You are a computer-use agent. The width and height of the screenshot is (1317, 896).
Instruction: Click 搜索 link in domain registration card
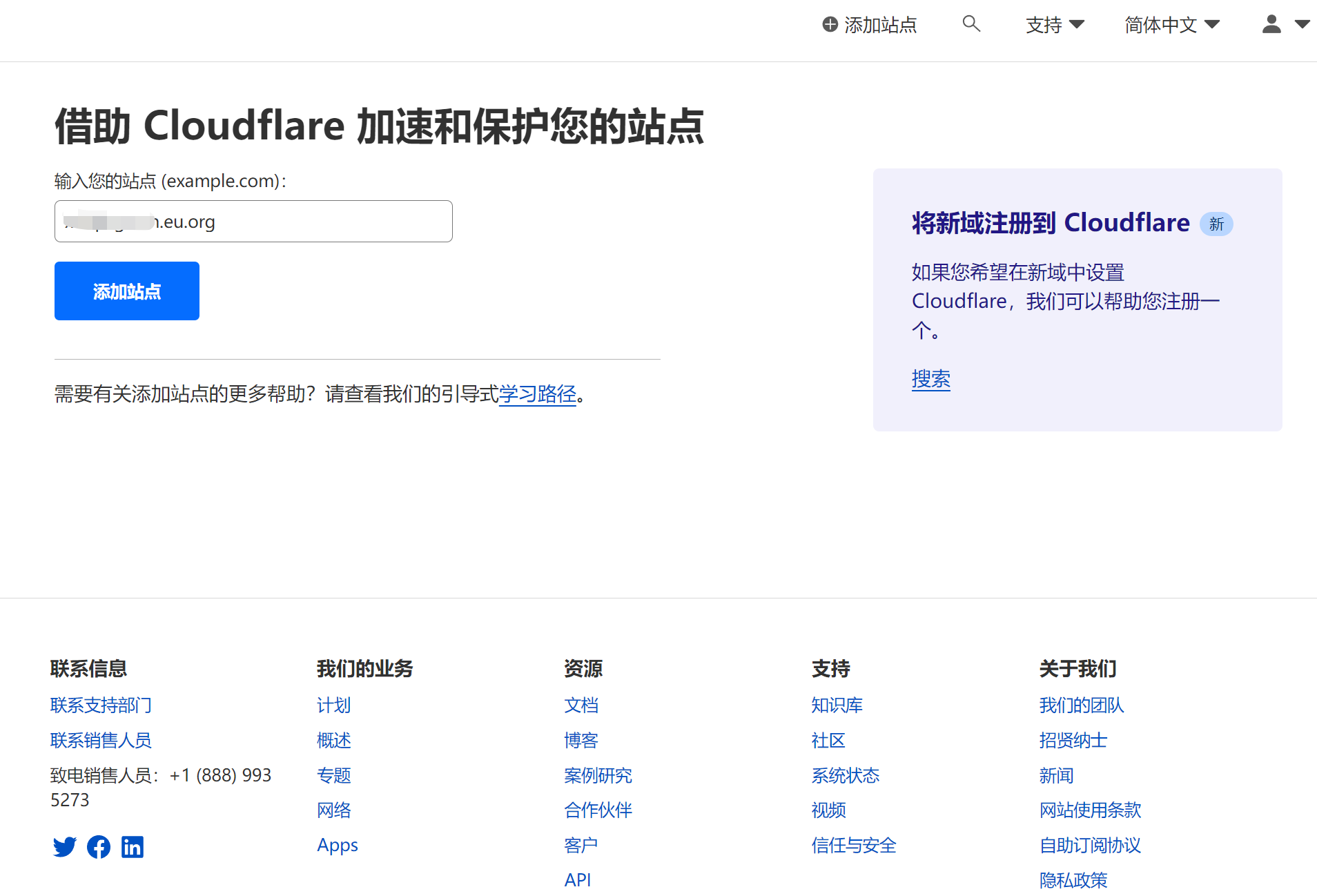click(x=930, y=379)
